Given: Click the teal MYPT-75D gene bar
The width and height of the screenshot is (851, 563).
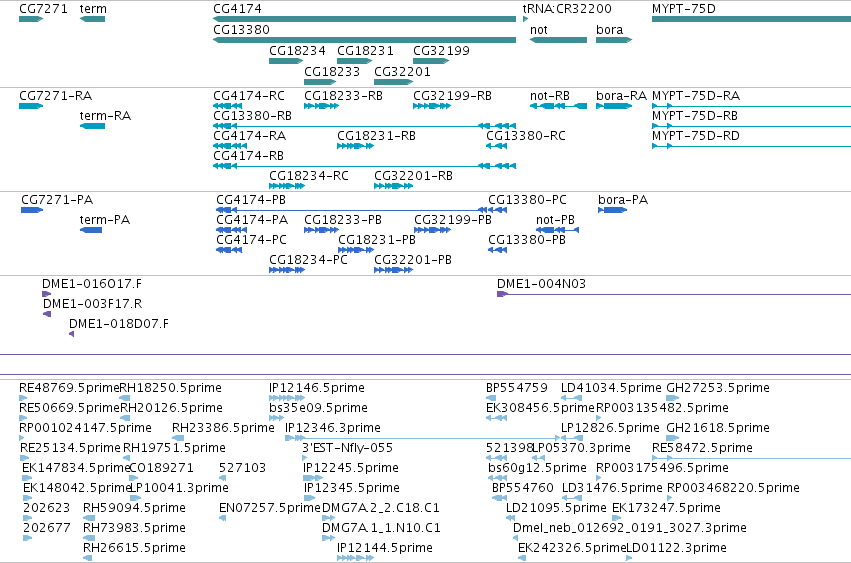Looking at the screenshot, I should 751,19.
